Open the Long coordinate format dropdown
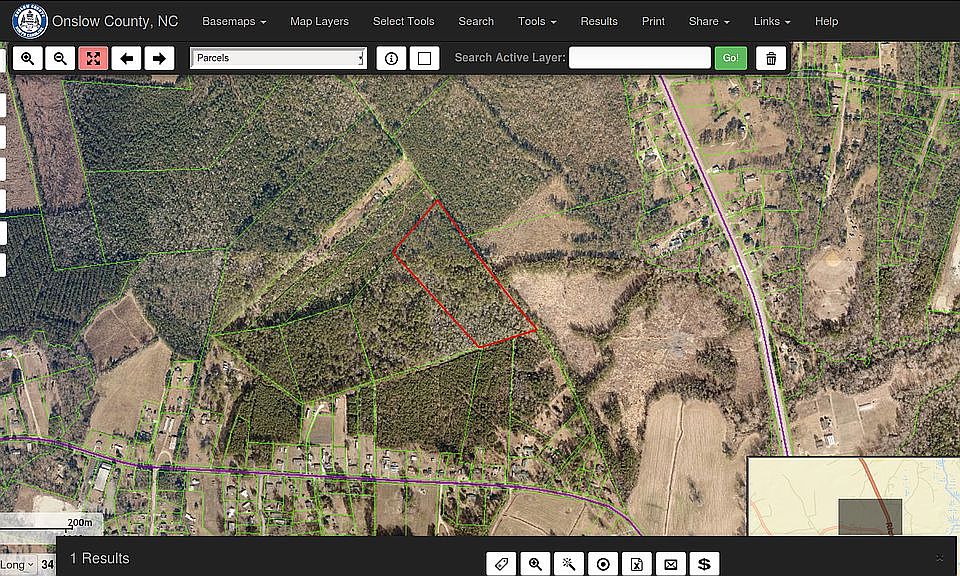Image resolution: width=960 pixels, height=576 pixels. 17,564
